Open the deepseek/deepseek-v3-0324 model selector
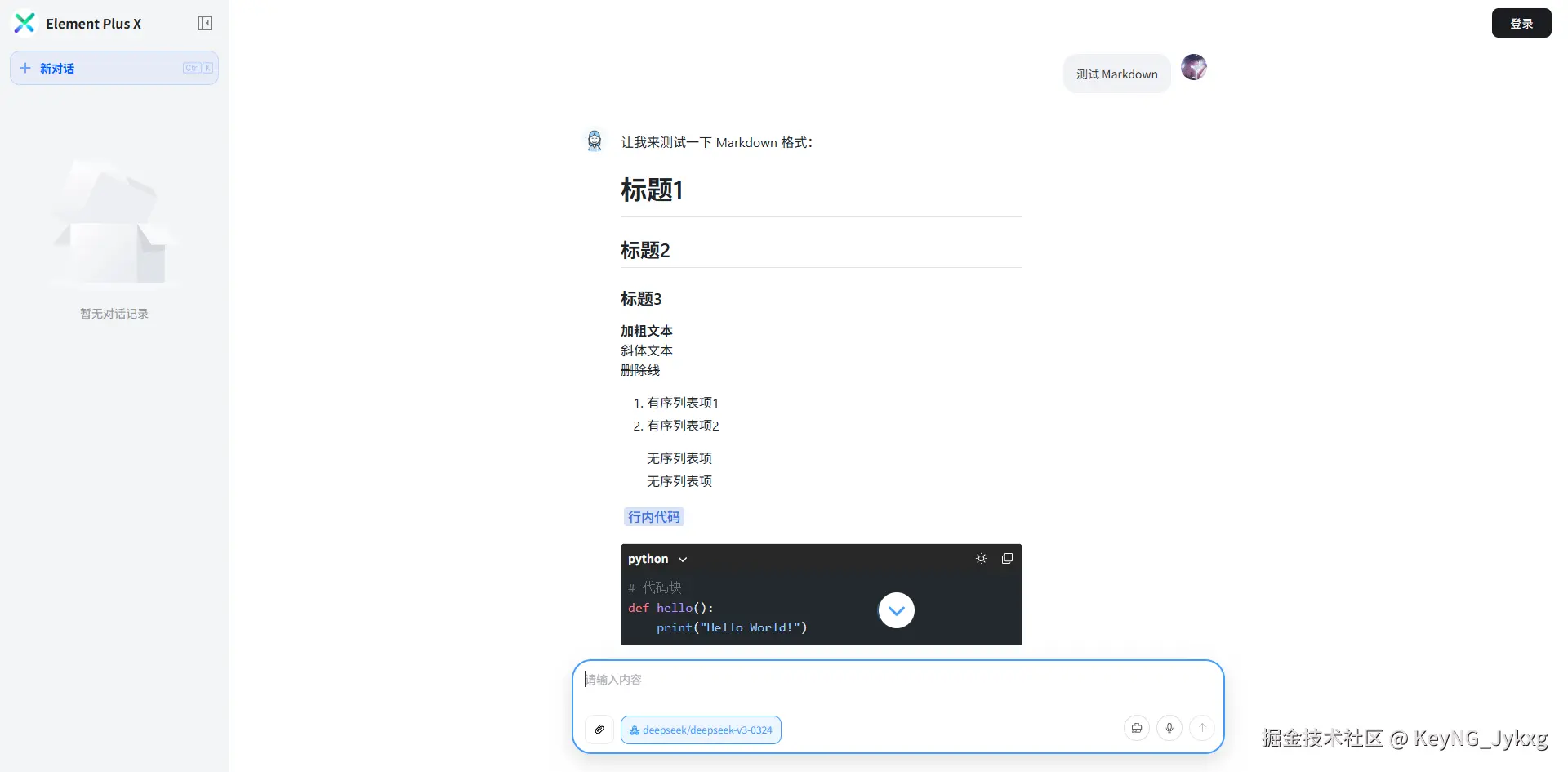 click(701, 730)
